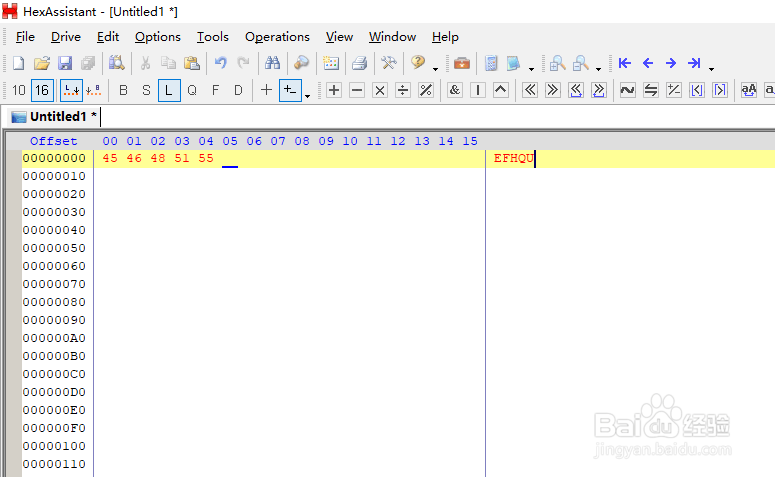Apply the inverse tilde operation
The width and height of the screenshot is (775, 477).
pos(628,90)
